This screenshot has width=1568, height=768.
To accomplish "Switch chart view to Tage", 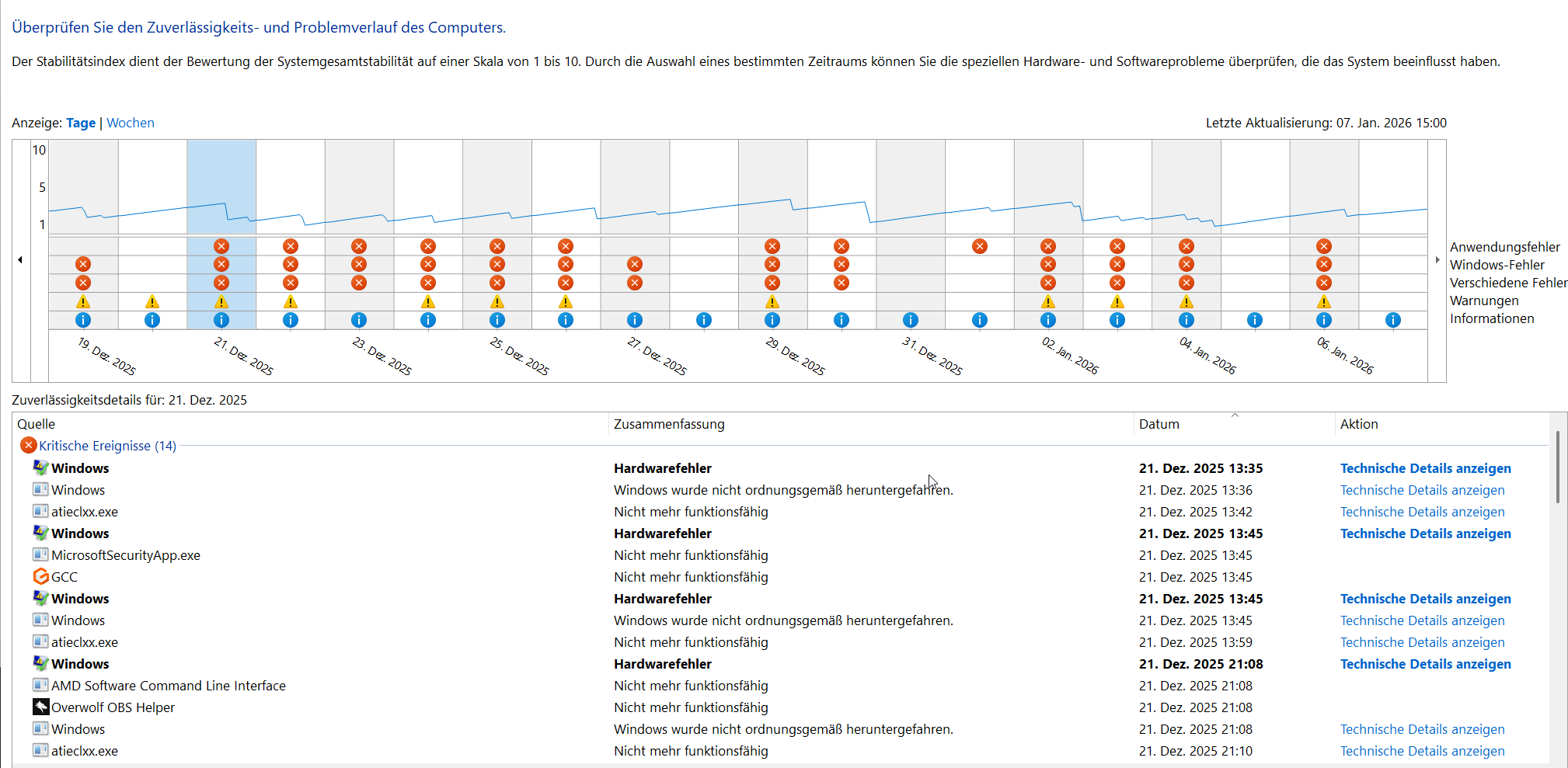I will pyautogui.click(x=81, y=123).
